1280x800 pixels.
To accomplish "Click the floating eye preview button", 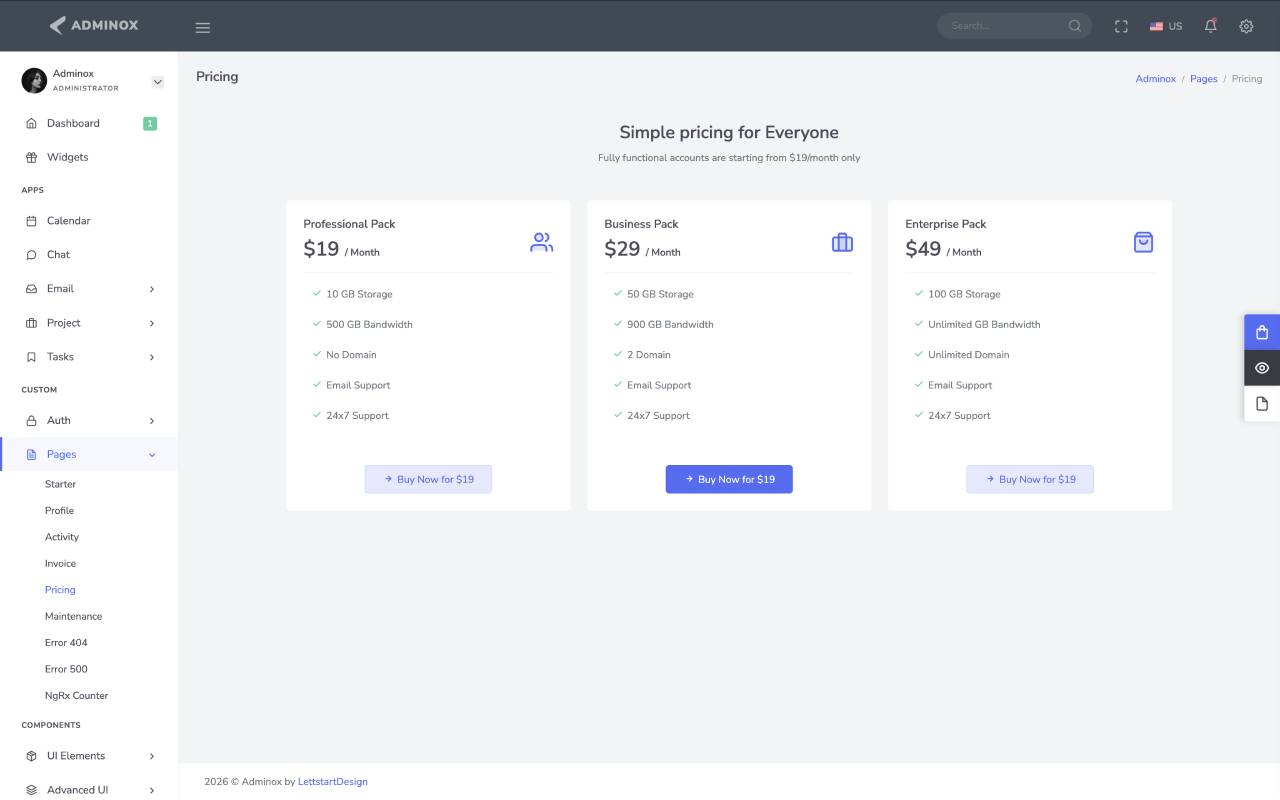I will coord(1262,368).
